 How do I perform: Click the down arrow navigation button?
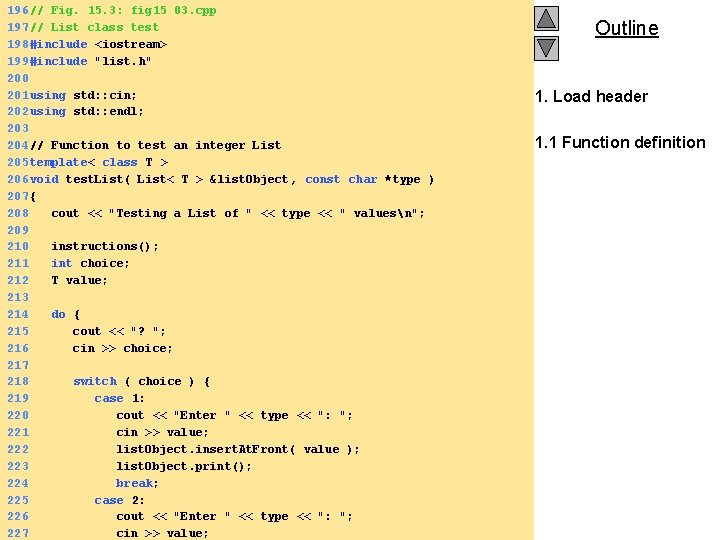(546, 48)
